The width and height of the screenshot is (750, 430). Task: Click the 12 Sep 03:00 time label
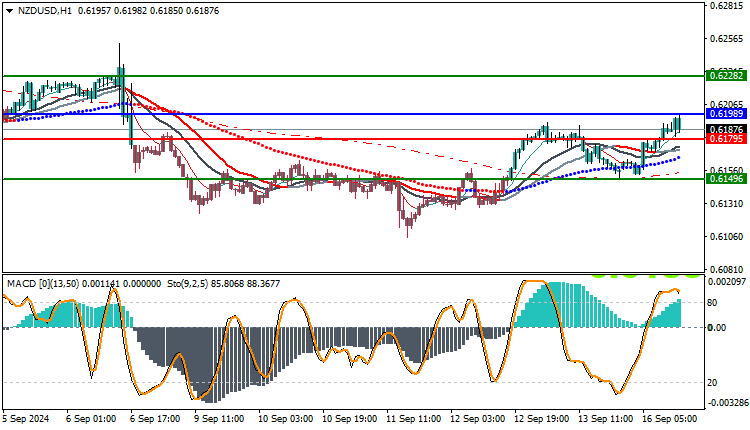pyautogui.click(x=477, y=419)
